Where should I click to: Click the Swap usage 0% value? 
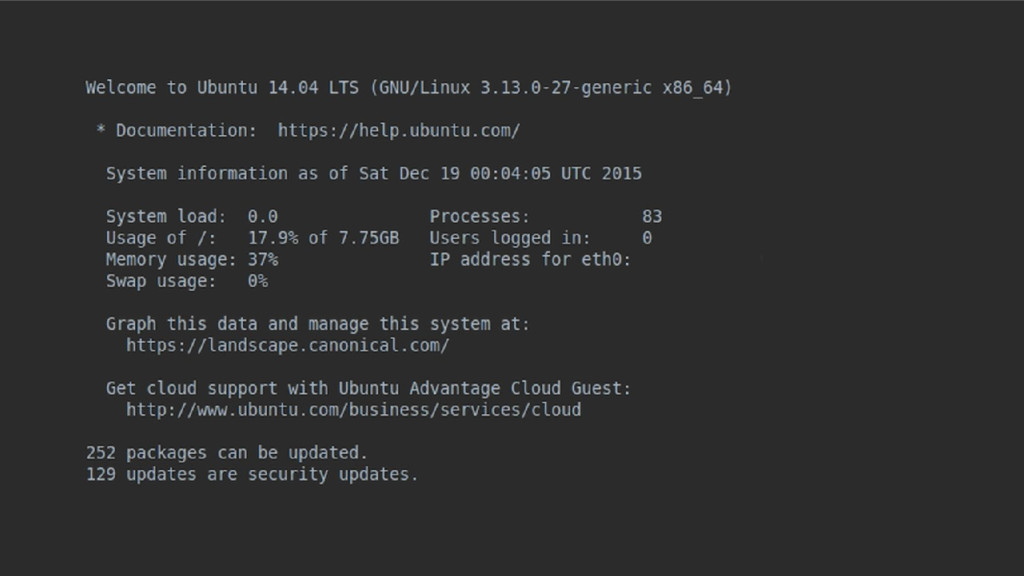[x=257, y=281]
